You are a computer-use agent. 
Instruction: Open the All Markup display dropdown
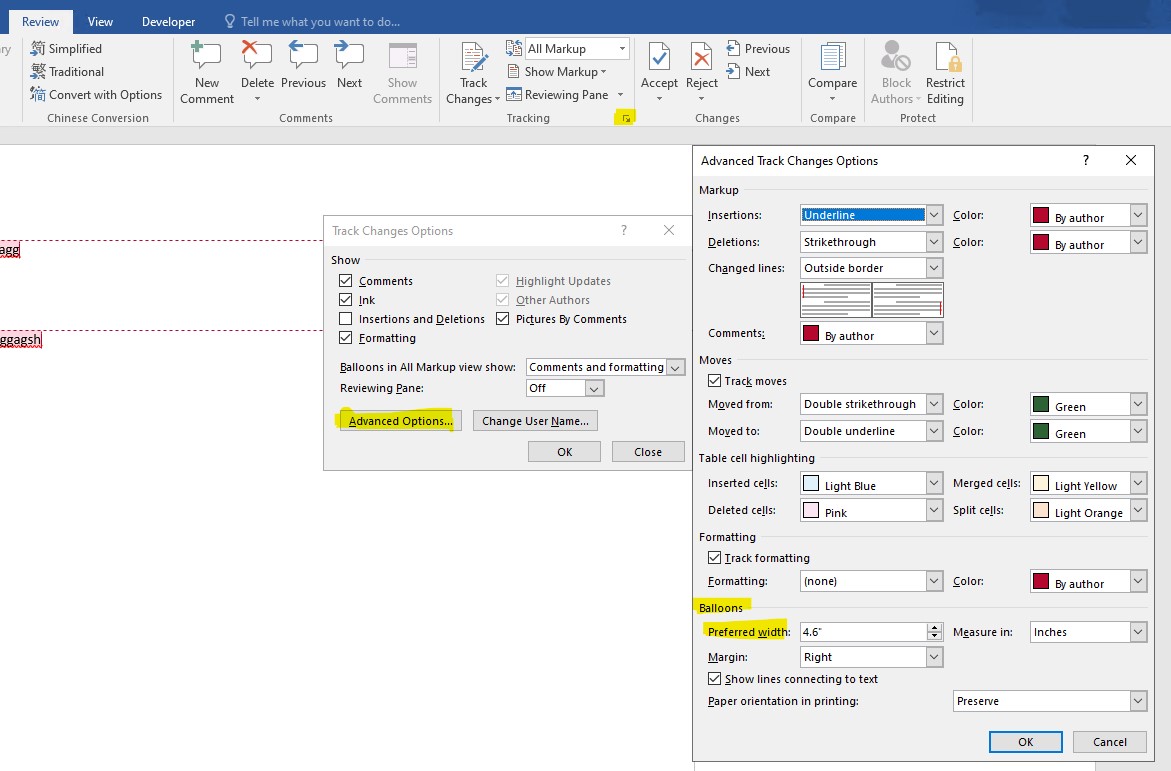click(x=576, y=49)
